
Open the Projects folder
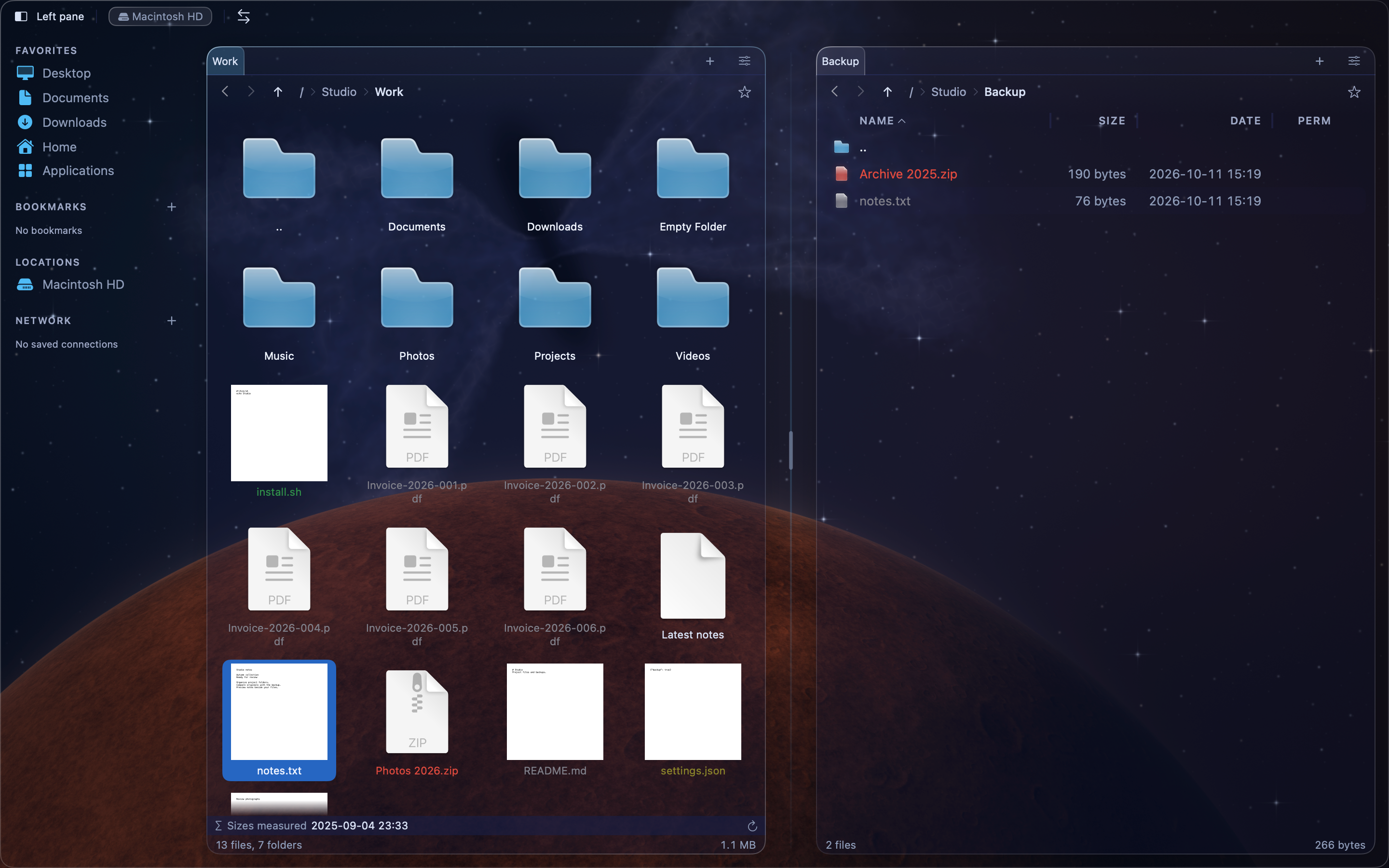(555, 313)
